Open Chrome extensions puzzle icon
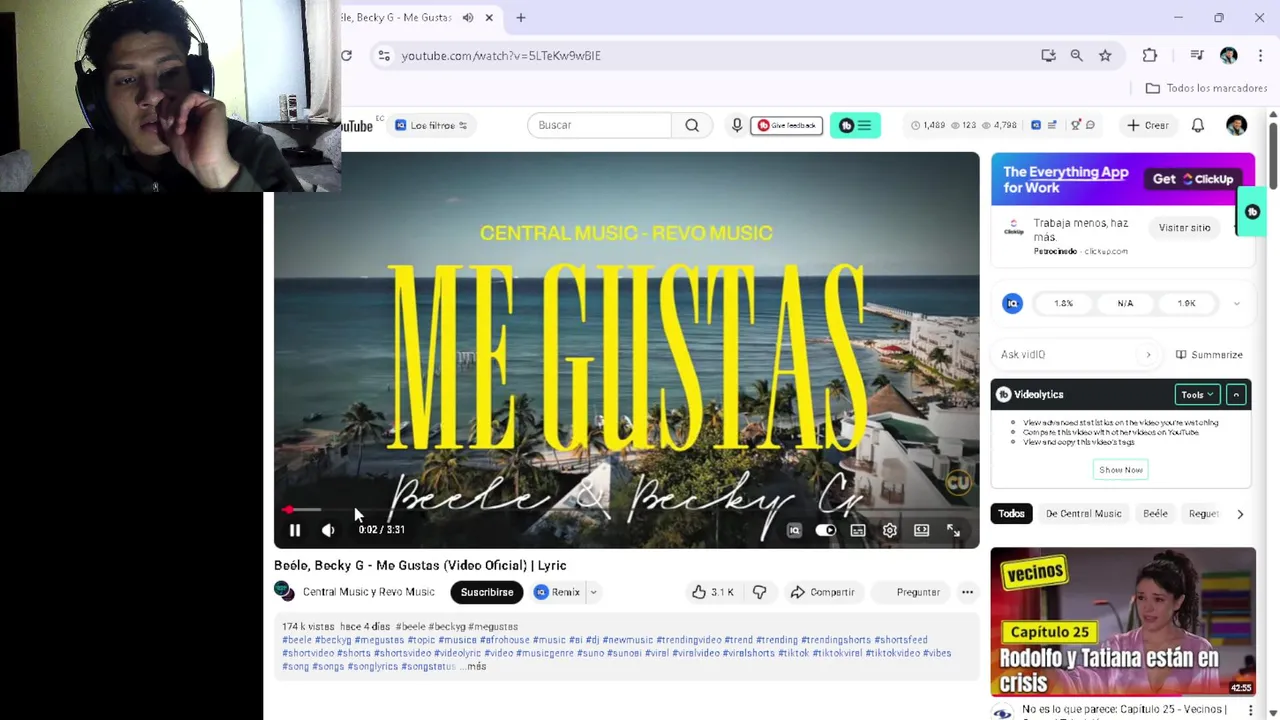Screen dimensions: 1280x720 (x=1150, y=55)
